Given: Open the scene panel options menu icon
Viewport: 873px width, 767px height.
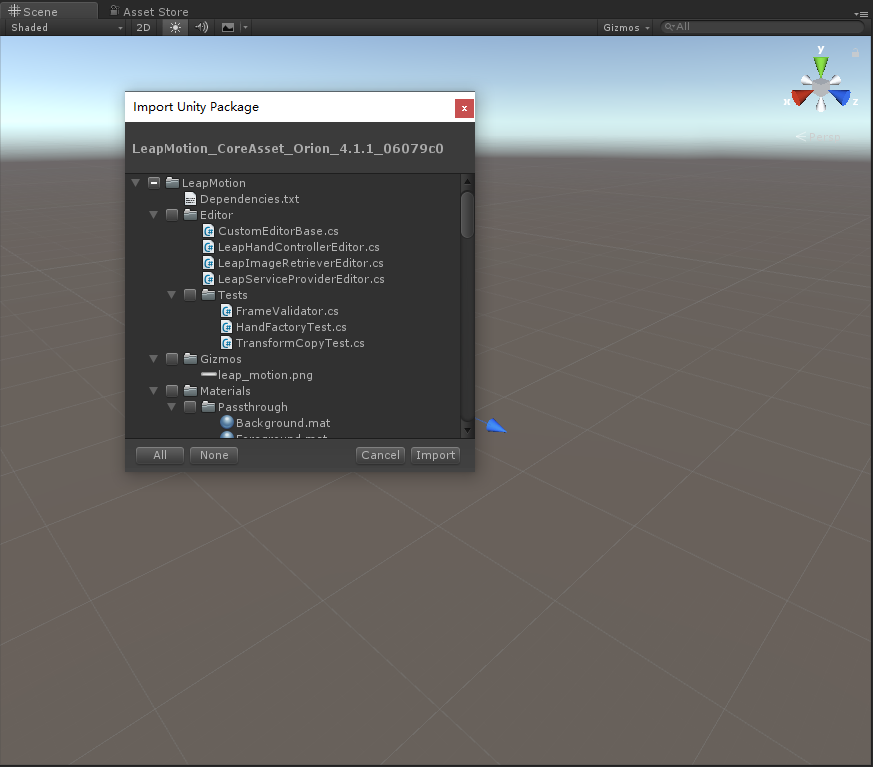Looking at the screenshot, I should 860,13.
